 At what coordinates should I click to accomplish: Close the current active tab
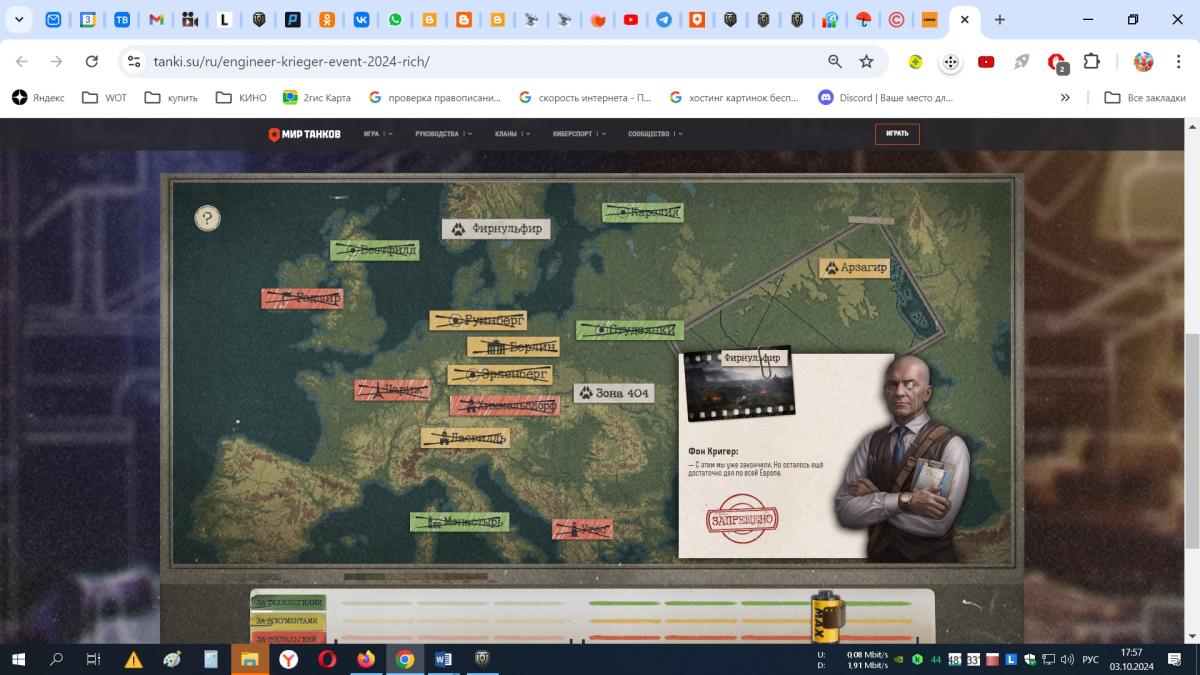click(964, 19)
